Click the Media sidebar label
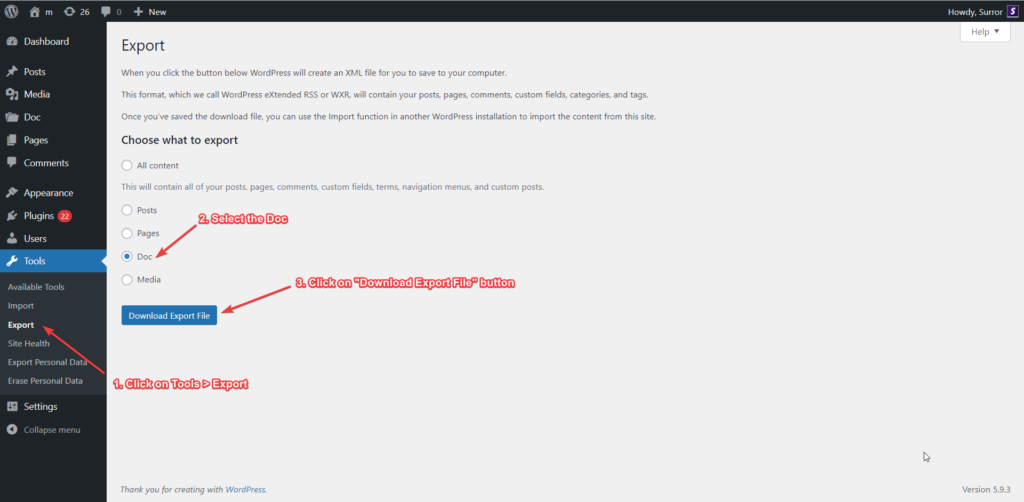Screen dimensions: 1024x502 point(37,95)
